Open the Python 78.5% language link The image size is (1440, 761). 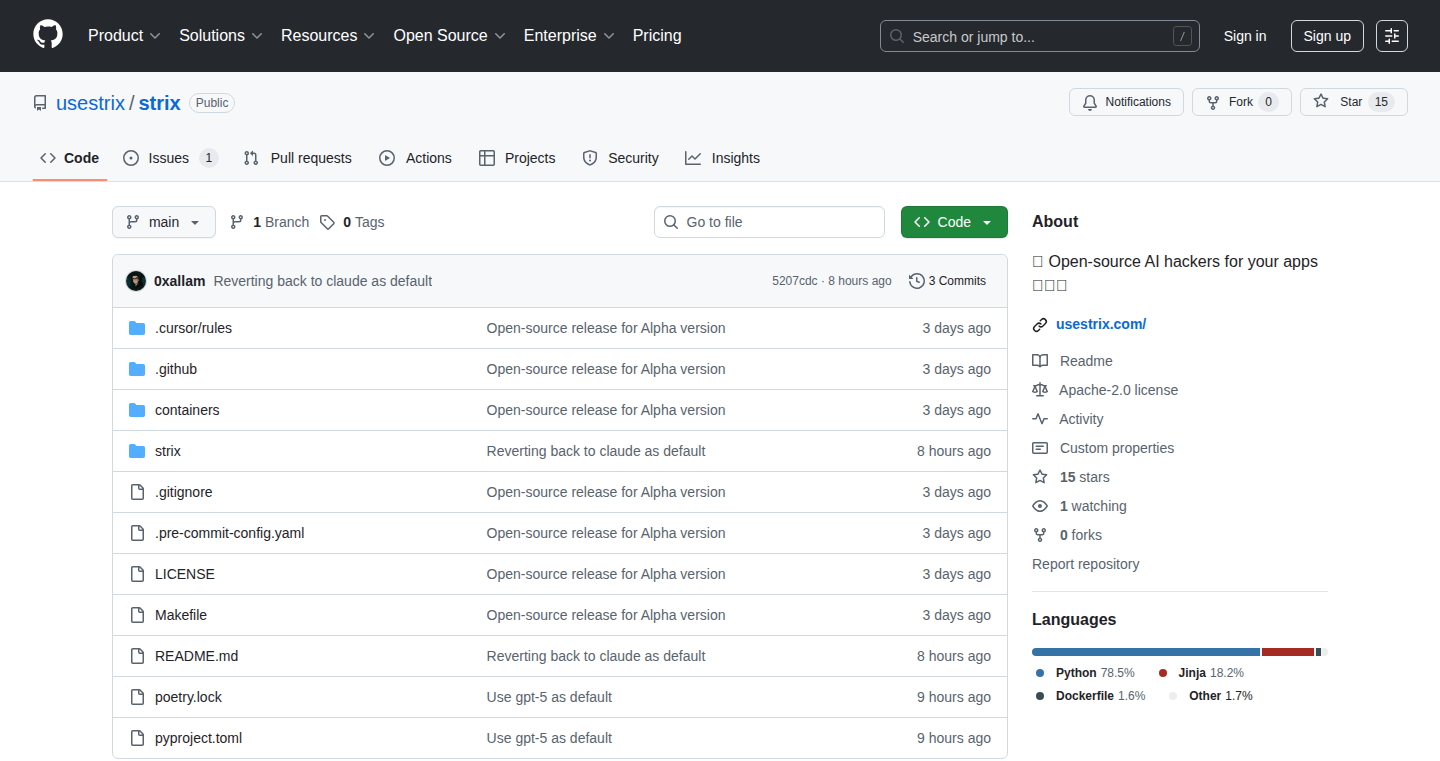(x=1086, y=673)
